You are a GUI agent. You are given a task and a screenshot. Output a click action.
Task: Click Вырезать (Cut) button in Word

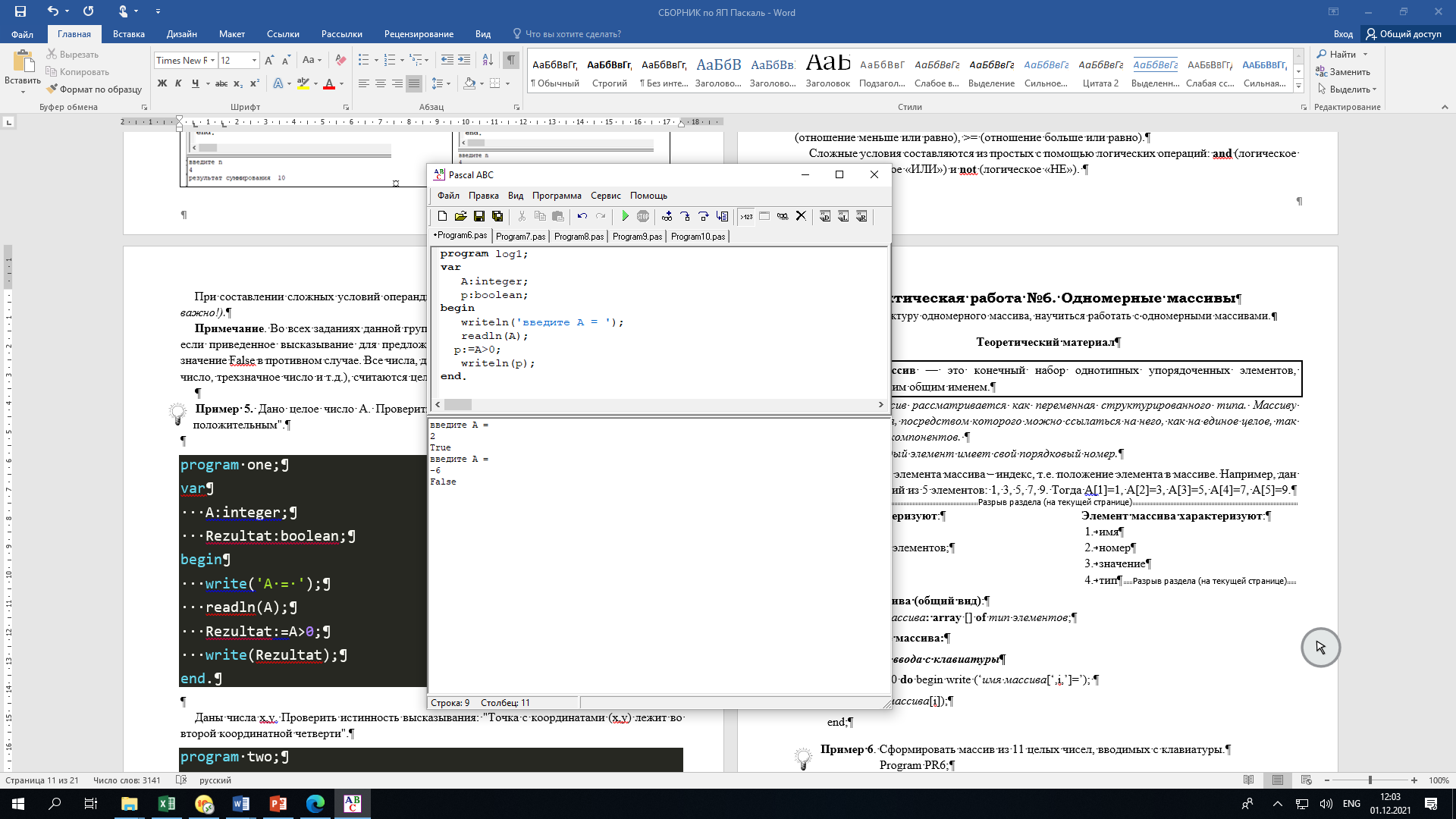pyautogui.click(x=72, y=55)
